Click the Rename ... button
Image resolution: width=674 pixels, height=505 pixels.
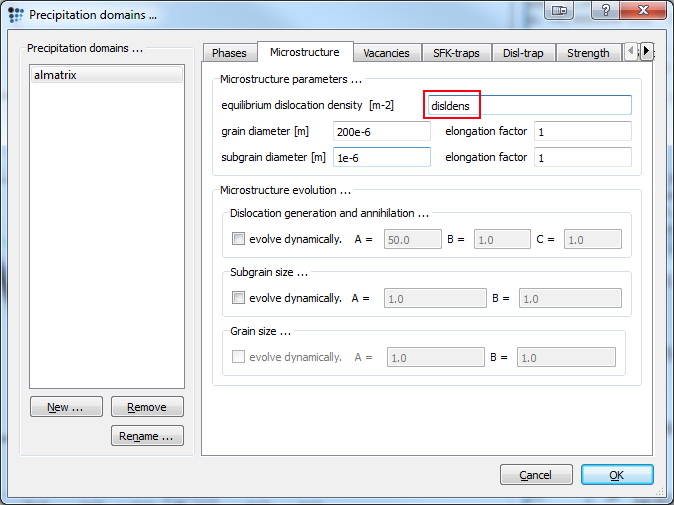[147, 436]
